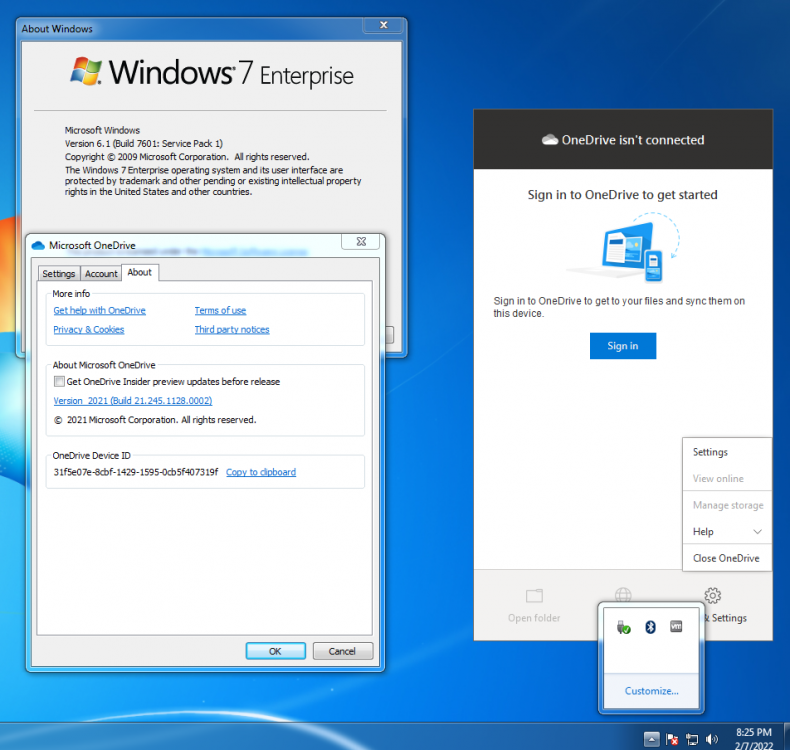The image size is (790, 750).
Task: Open the Bluetooth tray icon
Action: [x=650, y=627]
